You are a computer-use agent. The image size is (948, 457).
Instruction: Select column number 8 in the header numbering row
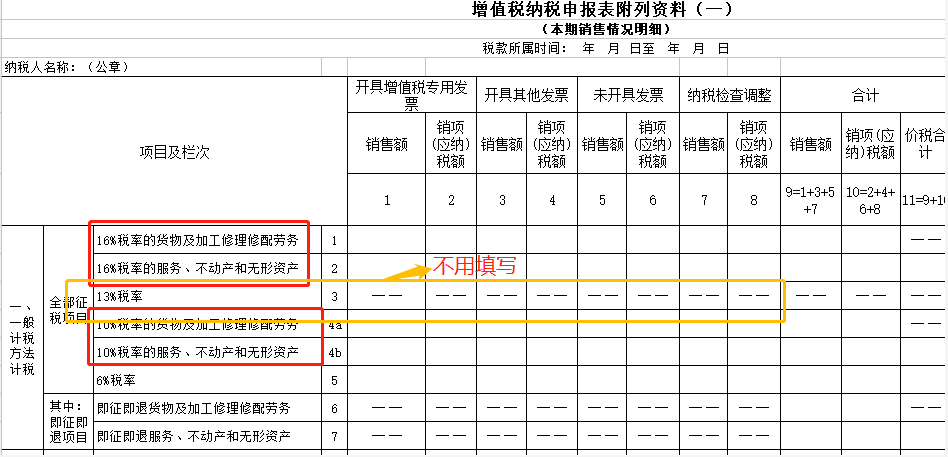[x=754, y=201]
